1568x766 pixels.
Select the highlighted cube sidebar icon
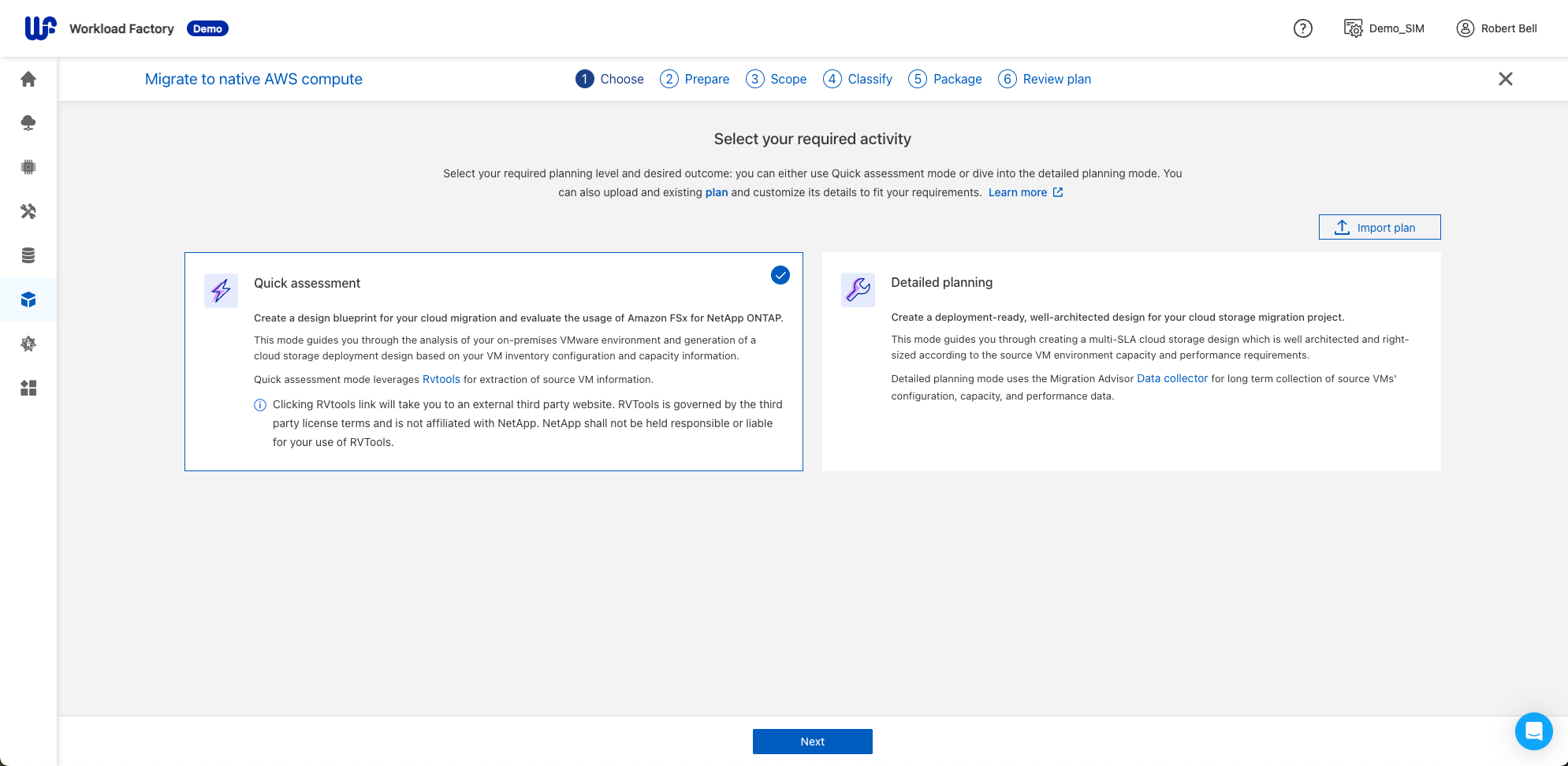click(28, 299)
